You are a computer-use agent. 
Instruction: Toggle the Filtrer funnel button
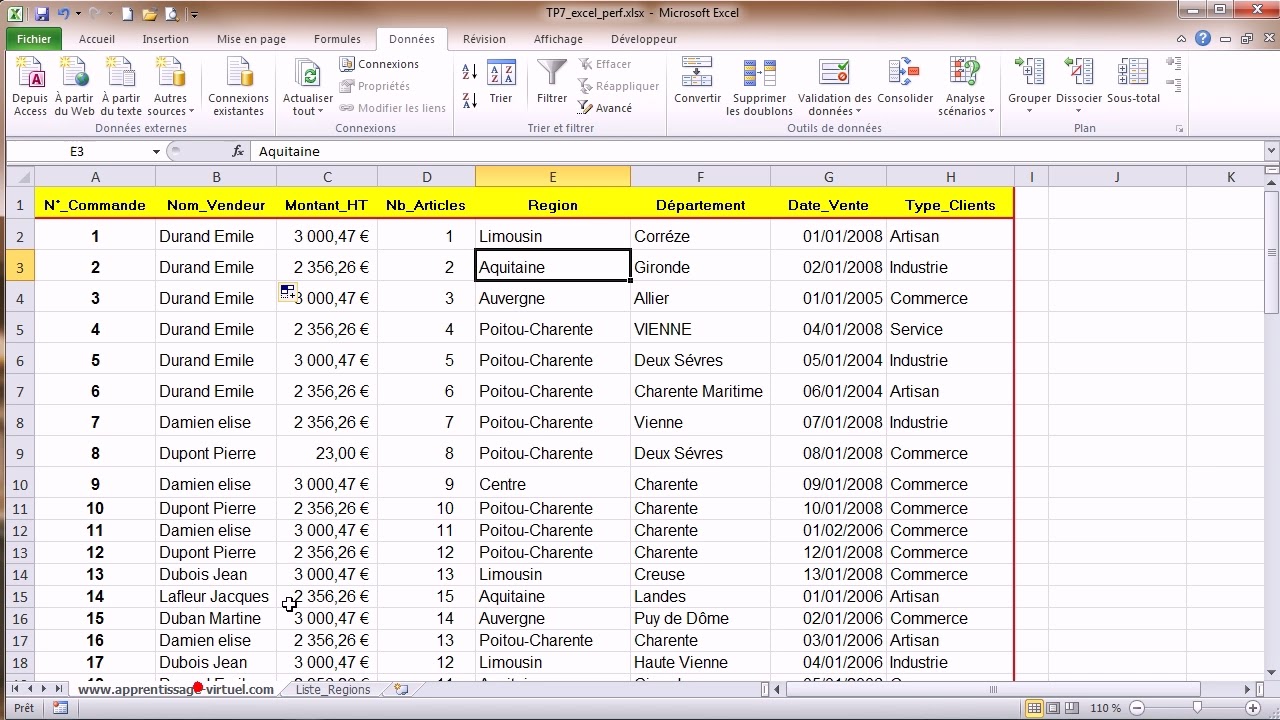point(552,82)
